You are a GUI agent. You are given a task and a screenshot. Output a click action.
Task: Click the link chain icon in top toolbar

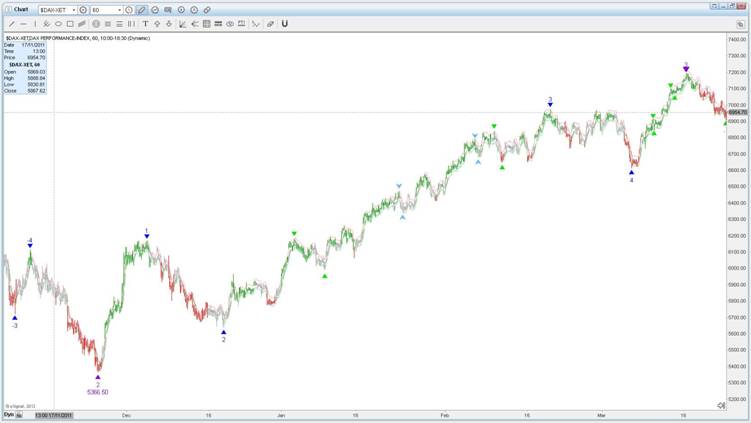[x=207, y=9]
